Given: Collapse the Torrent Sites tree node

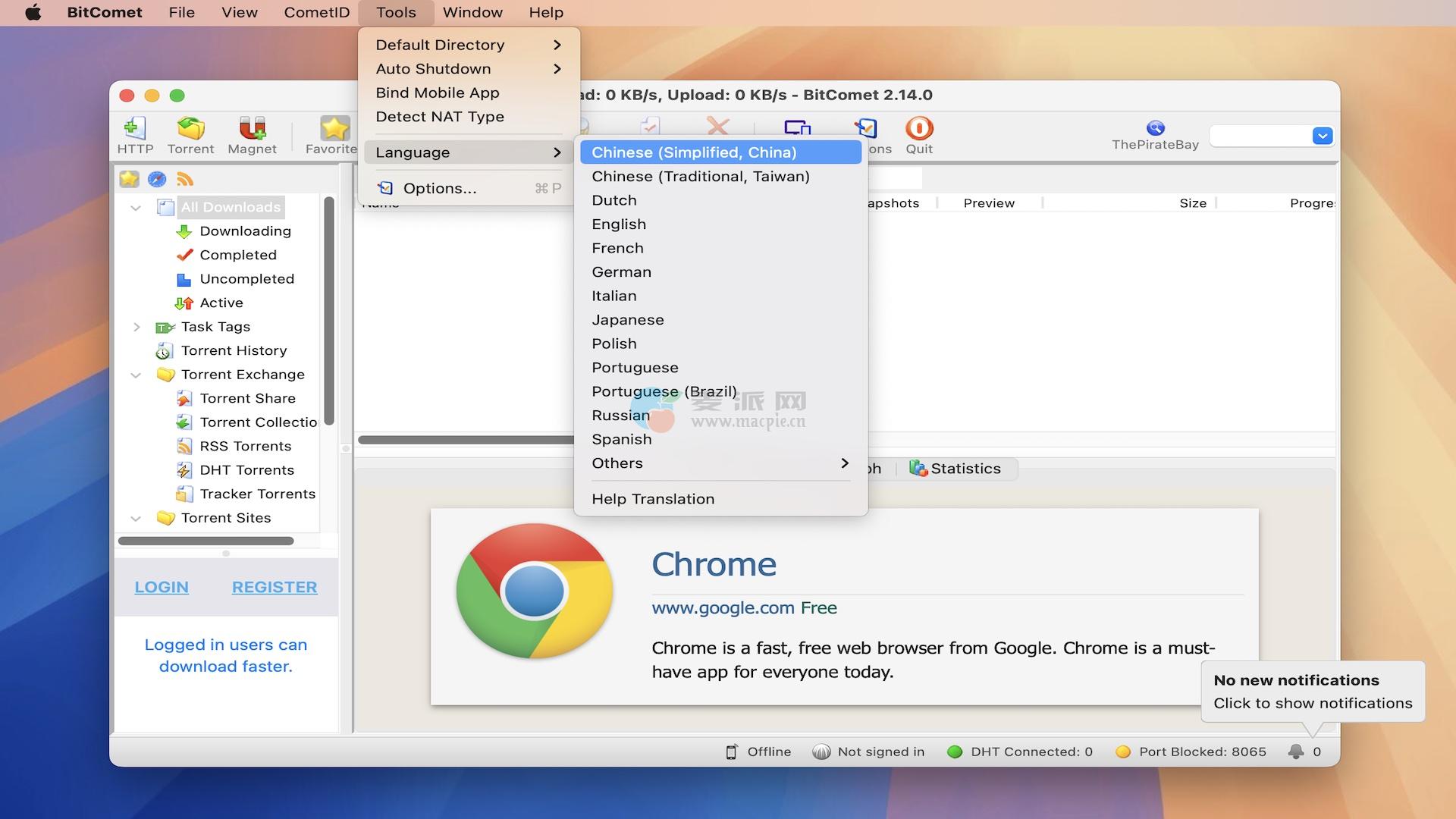Looking at the screenshot, I should pyautogui.click(x=136, y=519).
